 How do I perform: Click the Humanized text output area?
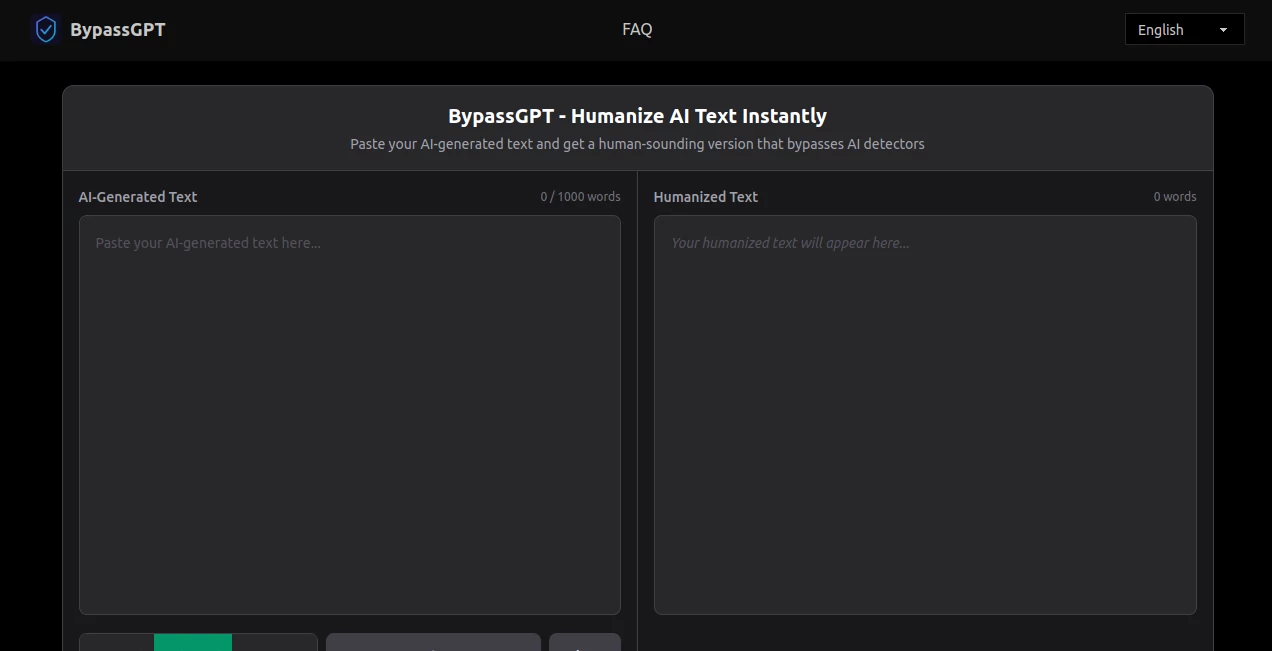coord(925,415)
